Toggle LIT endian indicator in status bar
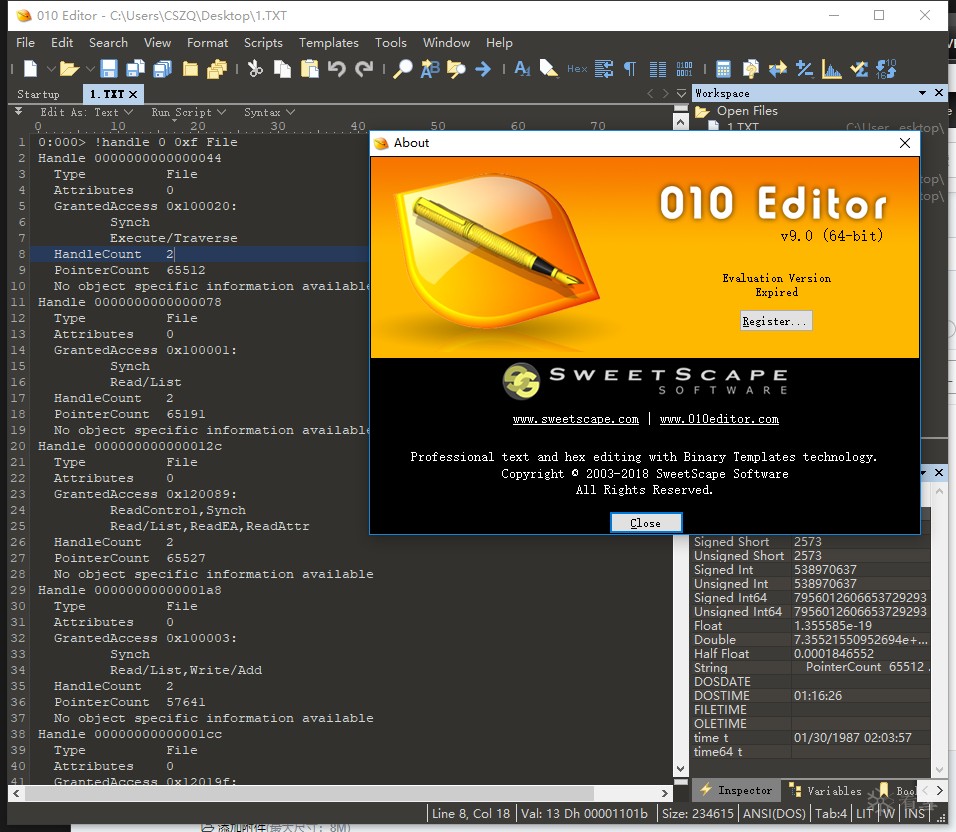The height and width of the screenshot is (832, 956). (865, 814)
